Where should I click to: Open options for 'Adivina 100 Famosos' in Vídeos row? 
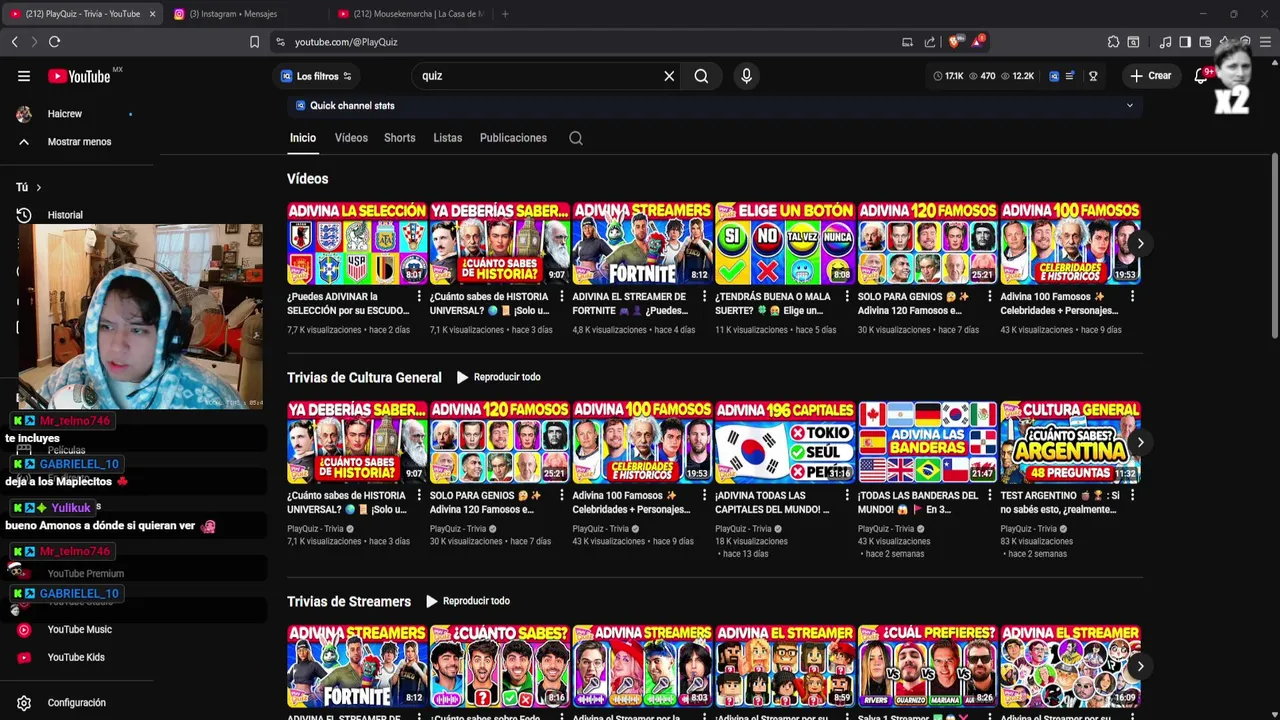click(1132, 297)
